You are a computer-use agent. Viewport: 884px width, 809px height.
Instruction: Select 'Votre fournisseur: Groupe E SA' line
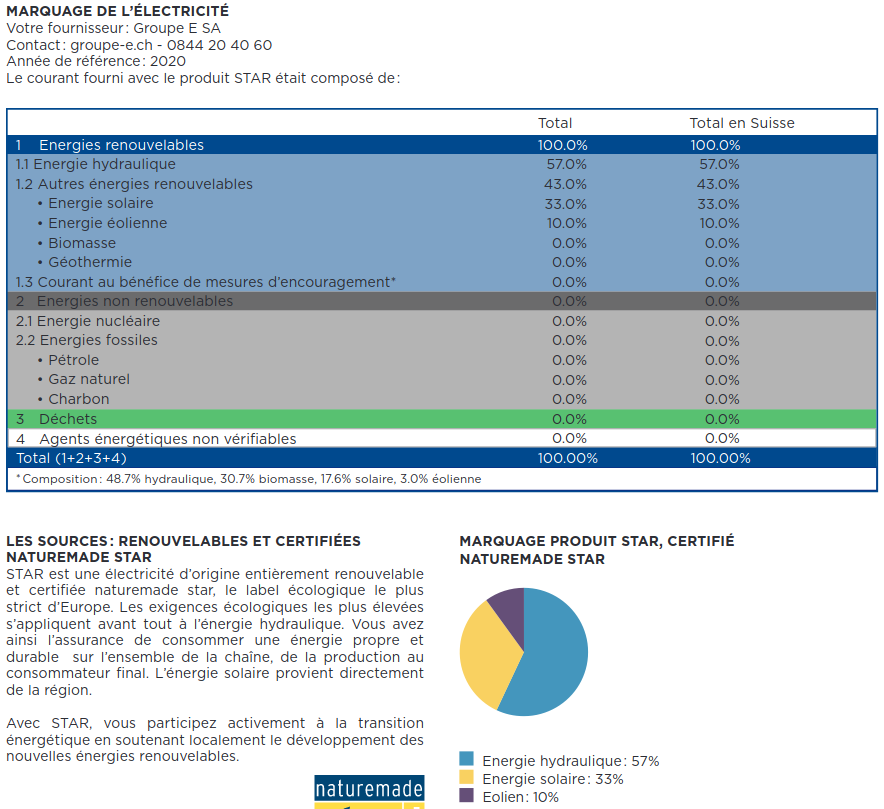[113, 28]
